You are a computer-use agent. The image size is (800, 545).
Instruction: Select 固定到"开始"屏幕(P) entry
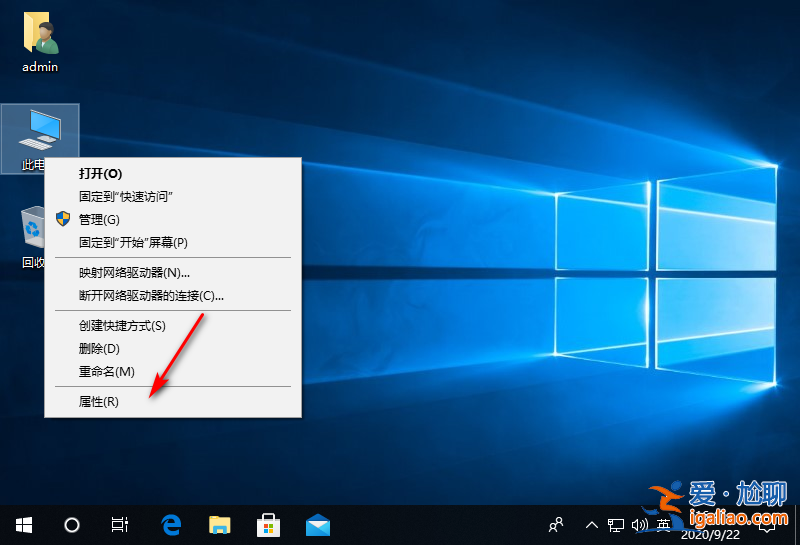click(x=173, y=242)
